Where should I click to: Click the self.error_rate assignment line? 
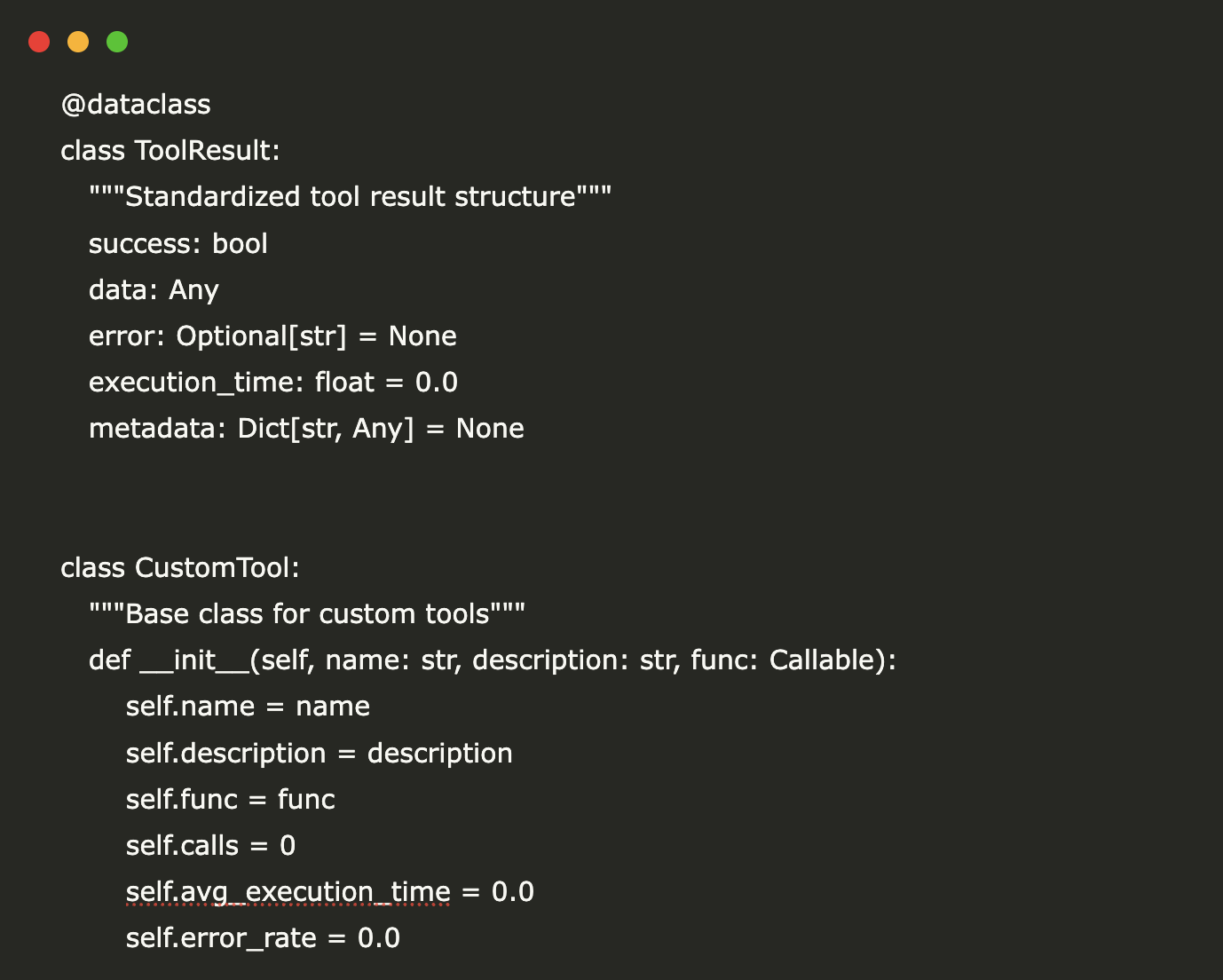[x=263, y=938]
